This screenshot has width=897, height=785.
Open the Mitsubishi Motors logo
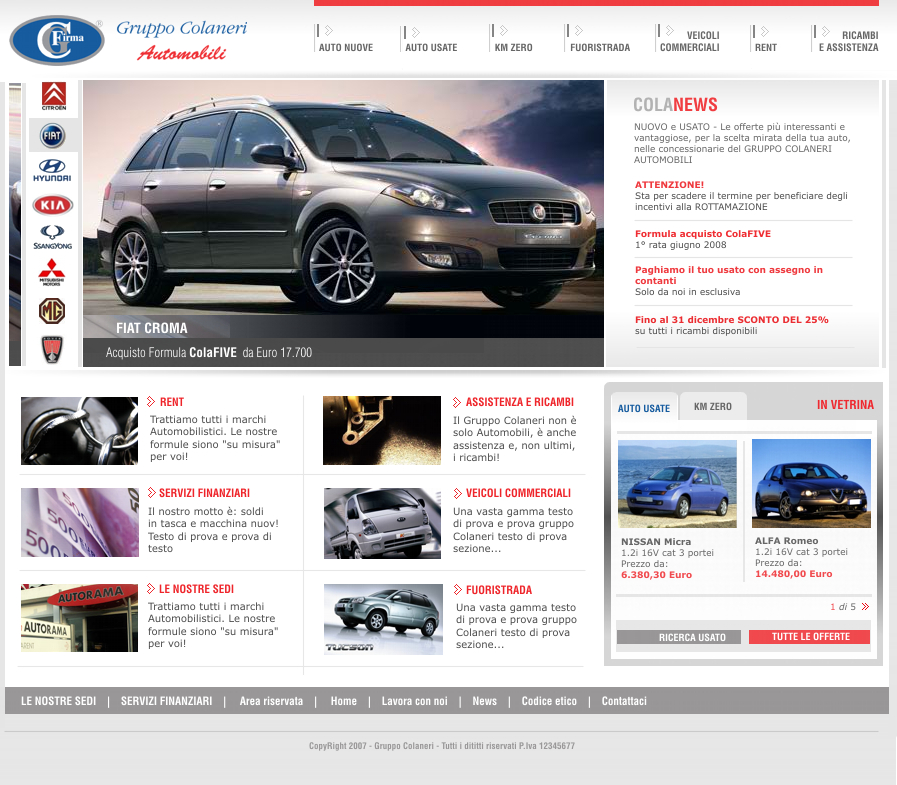(51, 272)
